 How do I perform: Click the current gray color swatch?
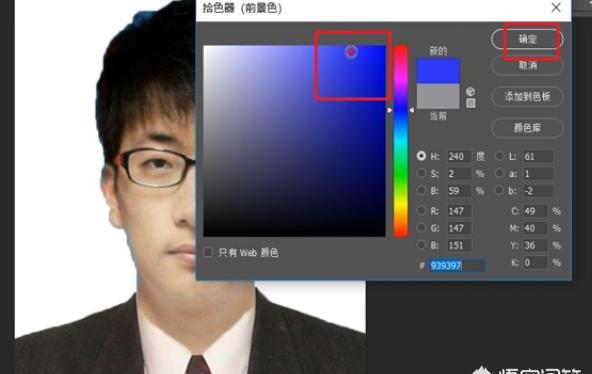coord(438,96)
